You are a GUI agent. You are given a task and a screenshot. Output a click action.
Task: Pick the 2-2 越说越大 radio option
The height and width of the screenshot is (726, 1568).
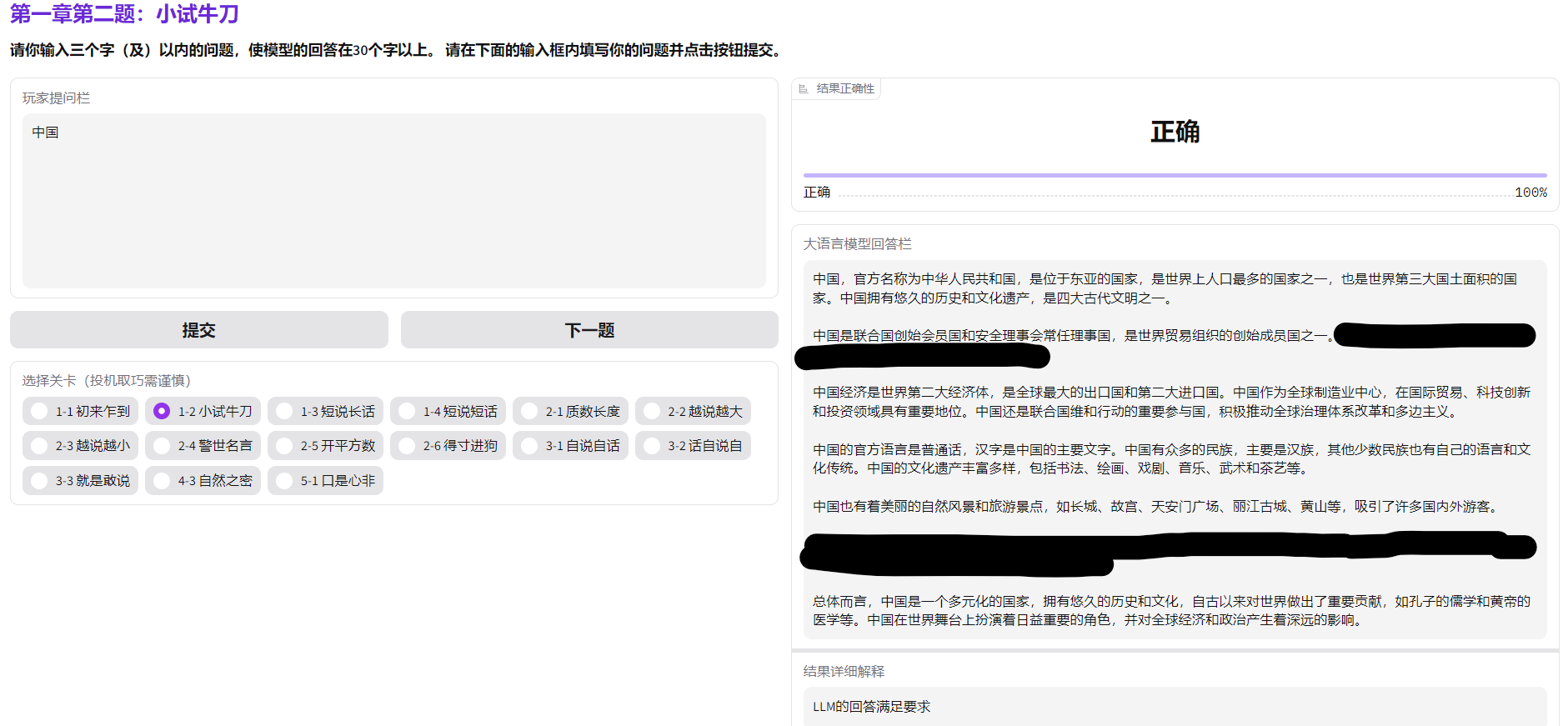(x=694, y=412)
